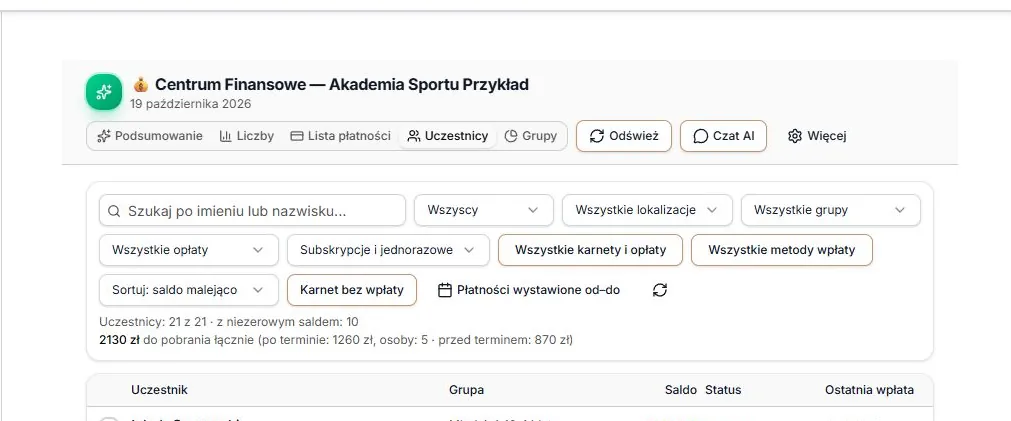This screenshot has width=1011, height=421.
Task: Click the money bag emoji icon
Action: point(141,84)
